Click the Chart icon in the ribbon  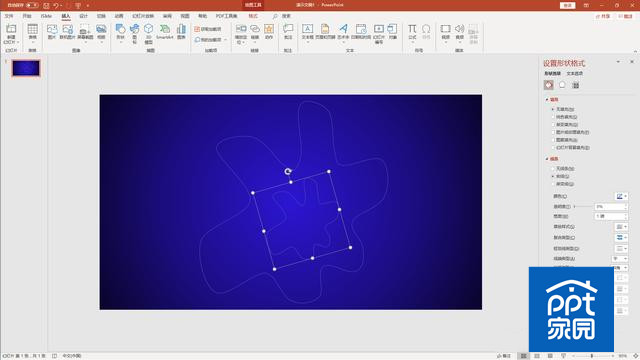click(181, 29)
